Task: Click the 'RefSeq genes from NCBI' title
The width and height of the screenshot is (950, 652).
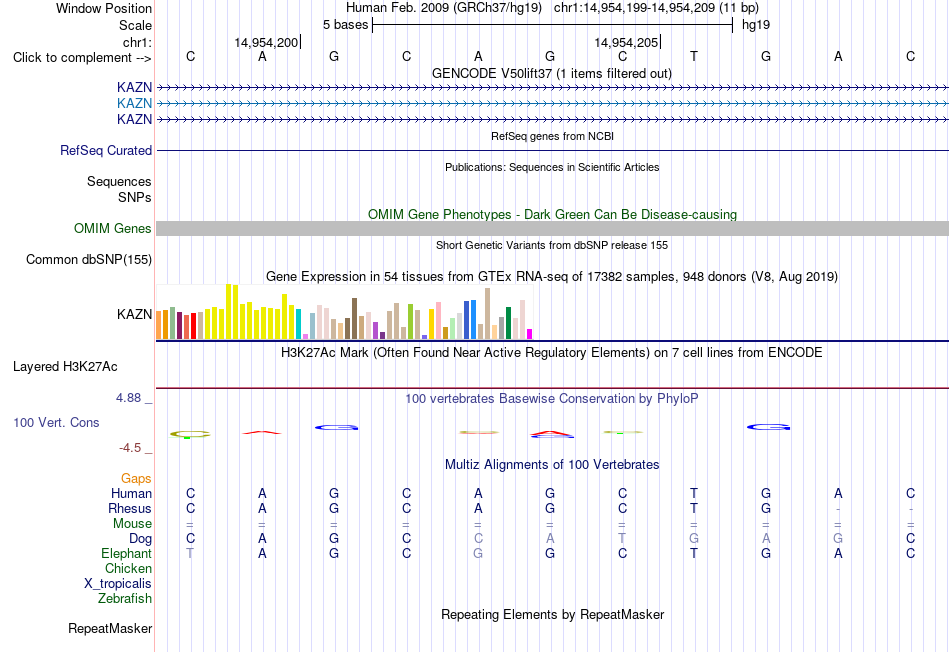Action: pos(552,136)
